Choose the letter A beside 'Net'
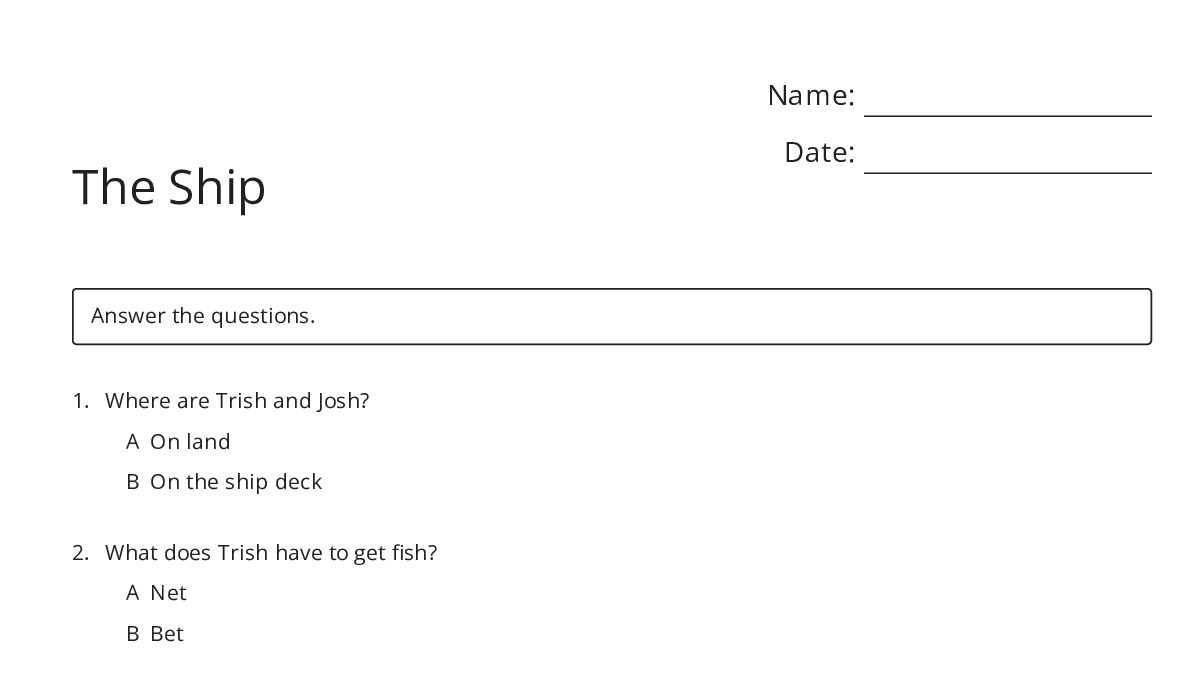The image size is (1200, 675). (x=133, y=593)
